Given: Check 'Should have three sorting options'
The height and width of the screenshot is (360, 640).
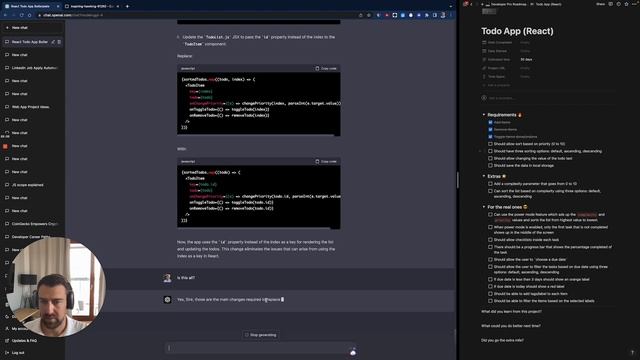Looking at the screenshot, I should click(x=490, y=151).
